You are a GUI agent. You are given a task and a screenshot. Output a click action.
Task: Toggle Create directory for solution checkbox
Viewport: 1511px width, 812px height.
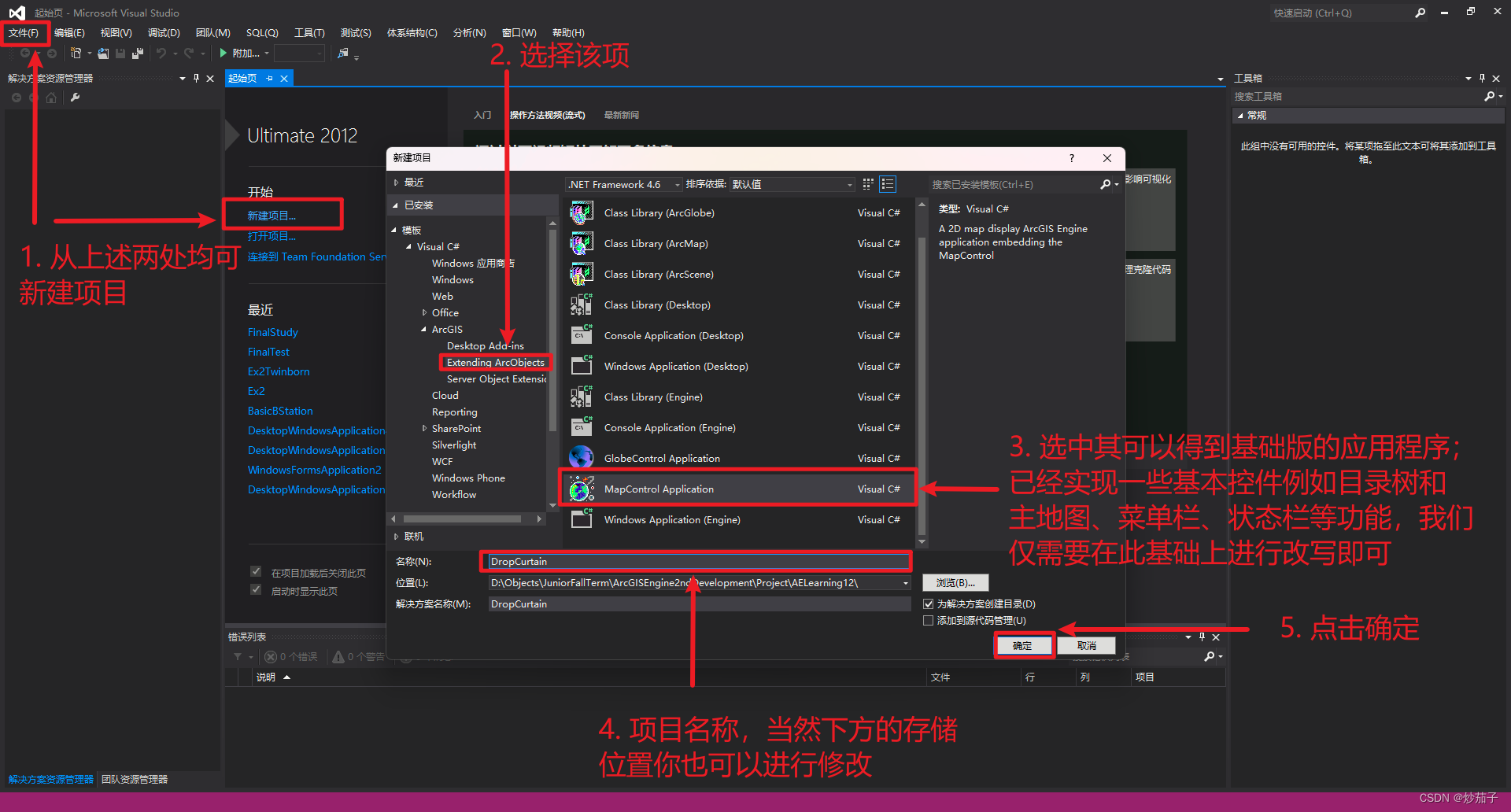coord(929,604)
